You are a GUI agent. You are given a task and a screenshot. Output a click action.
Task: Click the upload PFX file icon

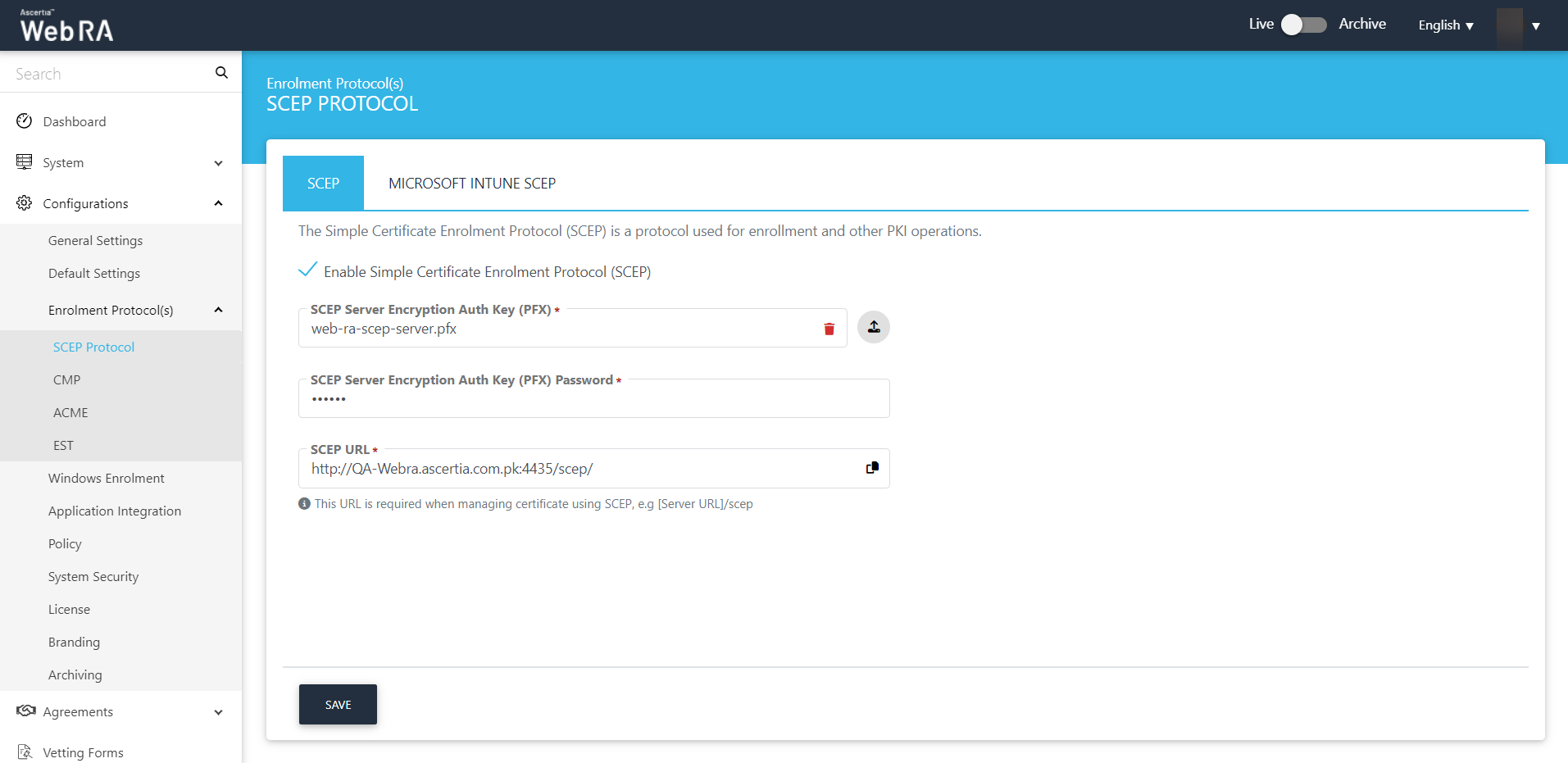click(x=874, y=327)
